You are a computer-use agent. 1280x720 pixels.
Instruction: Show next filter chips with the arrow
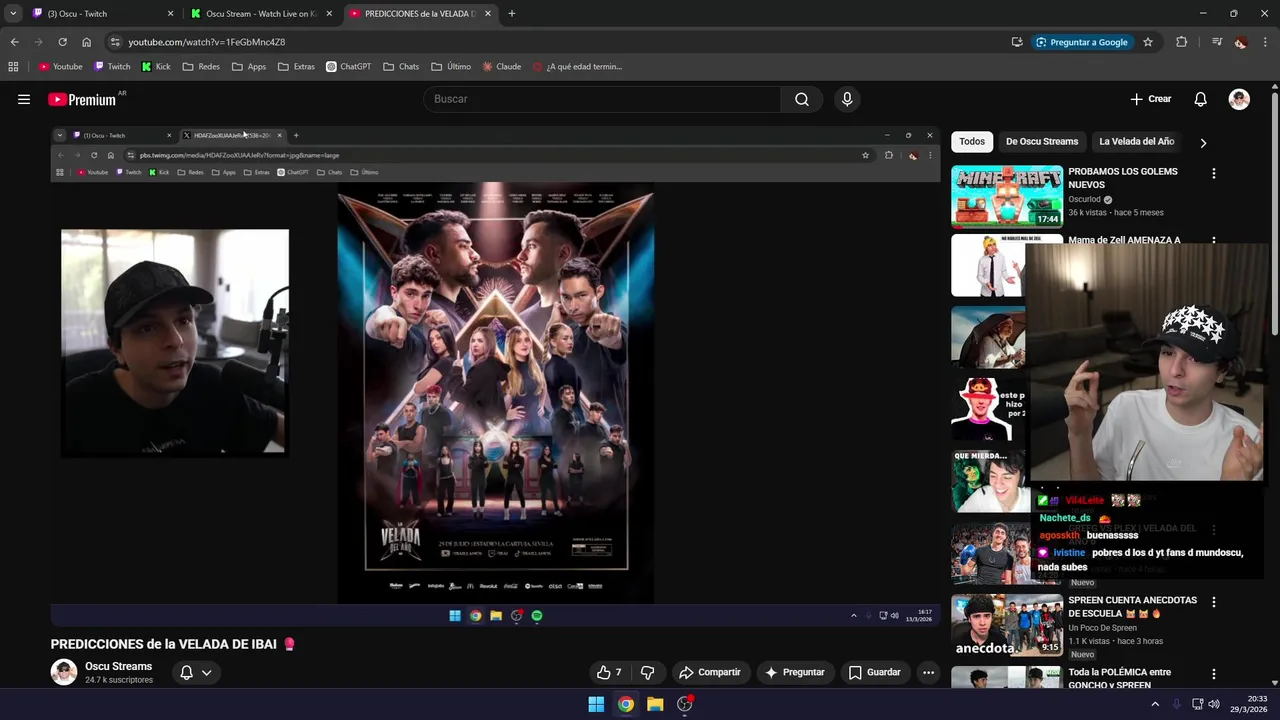[1203, 142]
